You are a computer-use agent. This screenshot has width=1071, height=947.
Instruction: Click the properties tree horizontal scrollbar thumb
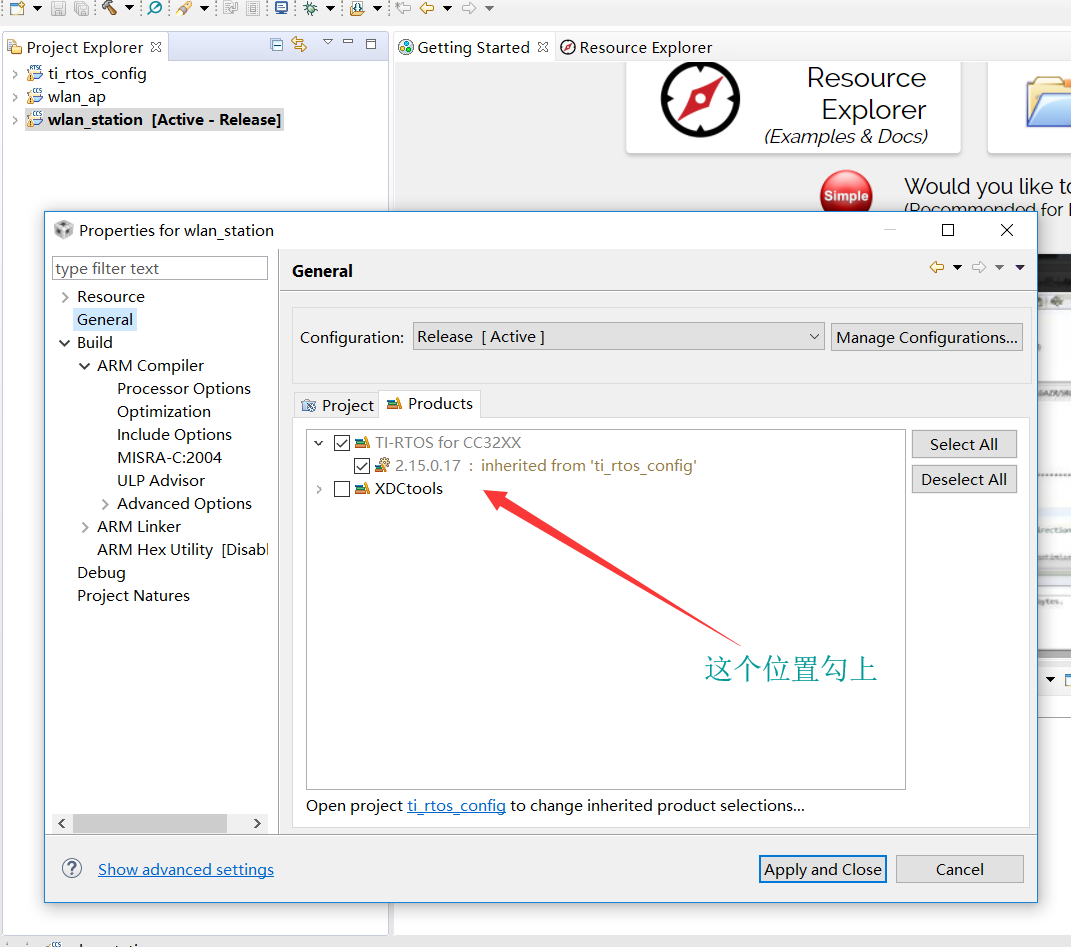[x=150, y=823]
